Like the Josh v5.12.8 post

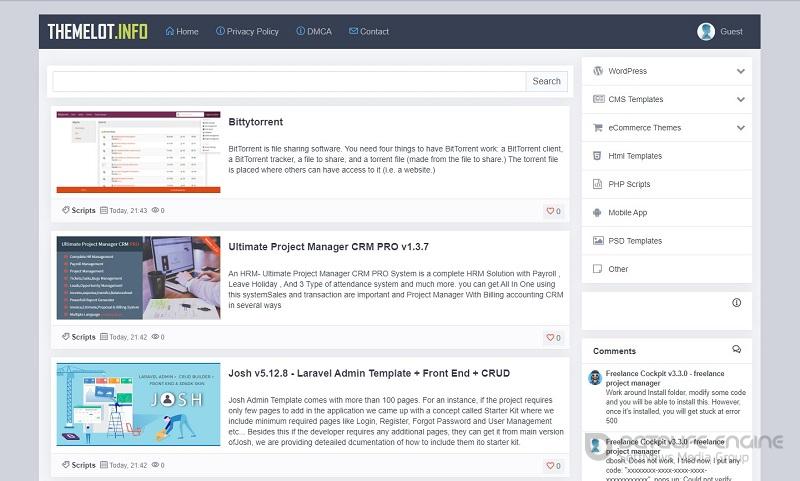click(550, 465)
